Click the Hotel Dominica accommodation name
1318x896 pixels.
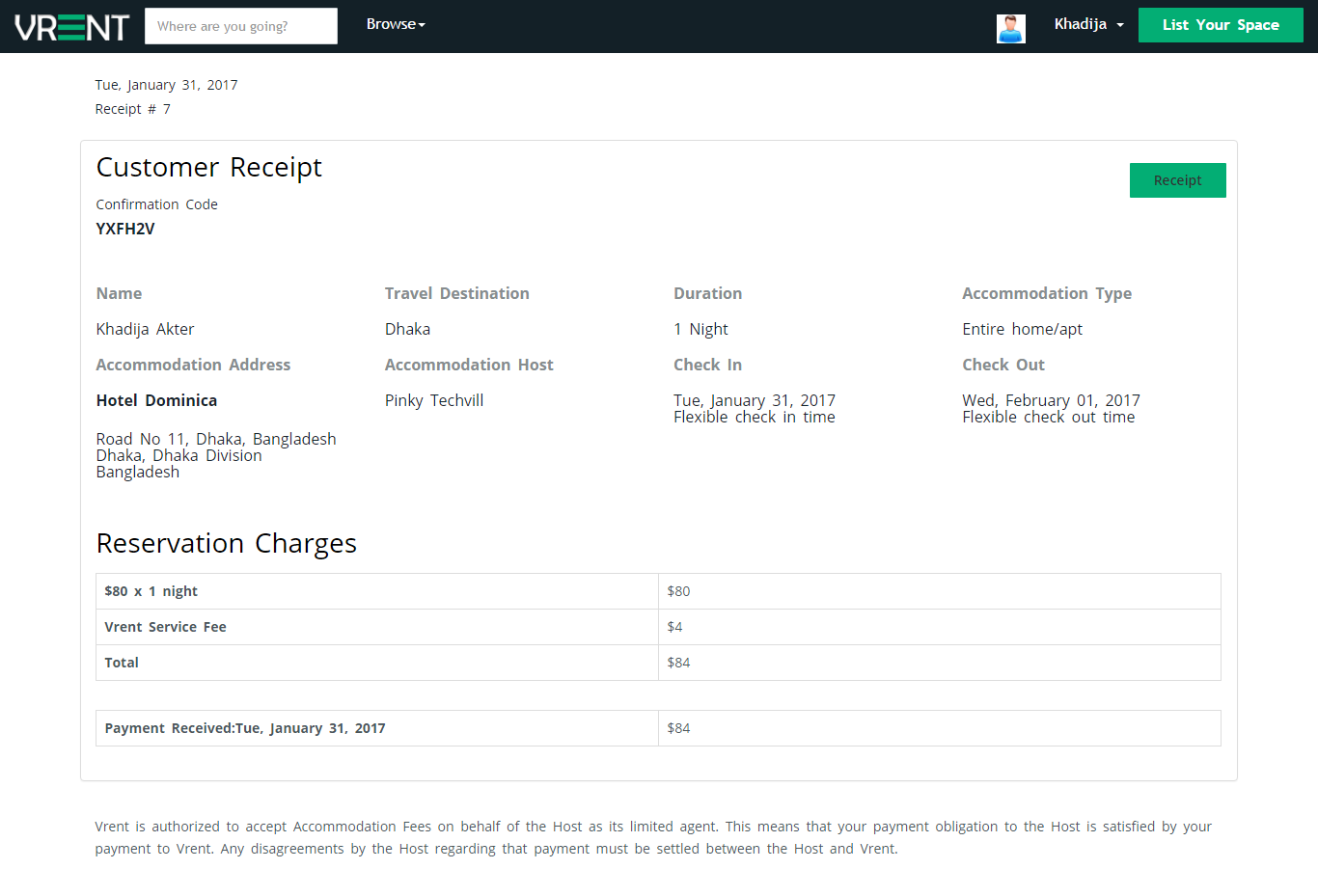pyautogui.click(x=156, y=400)
